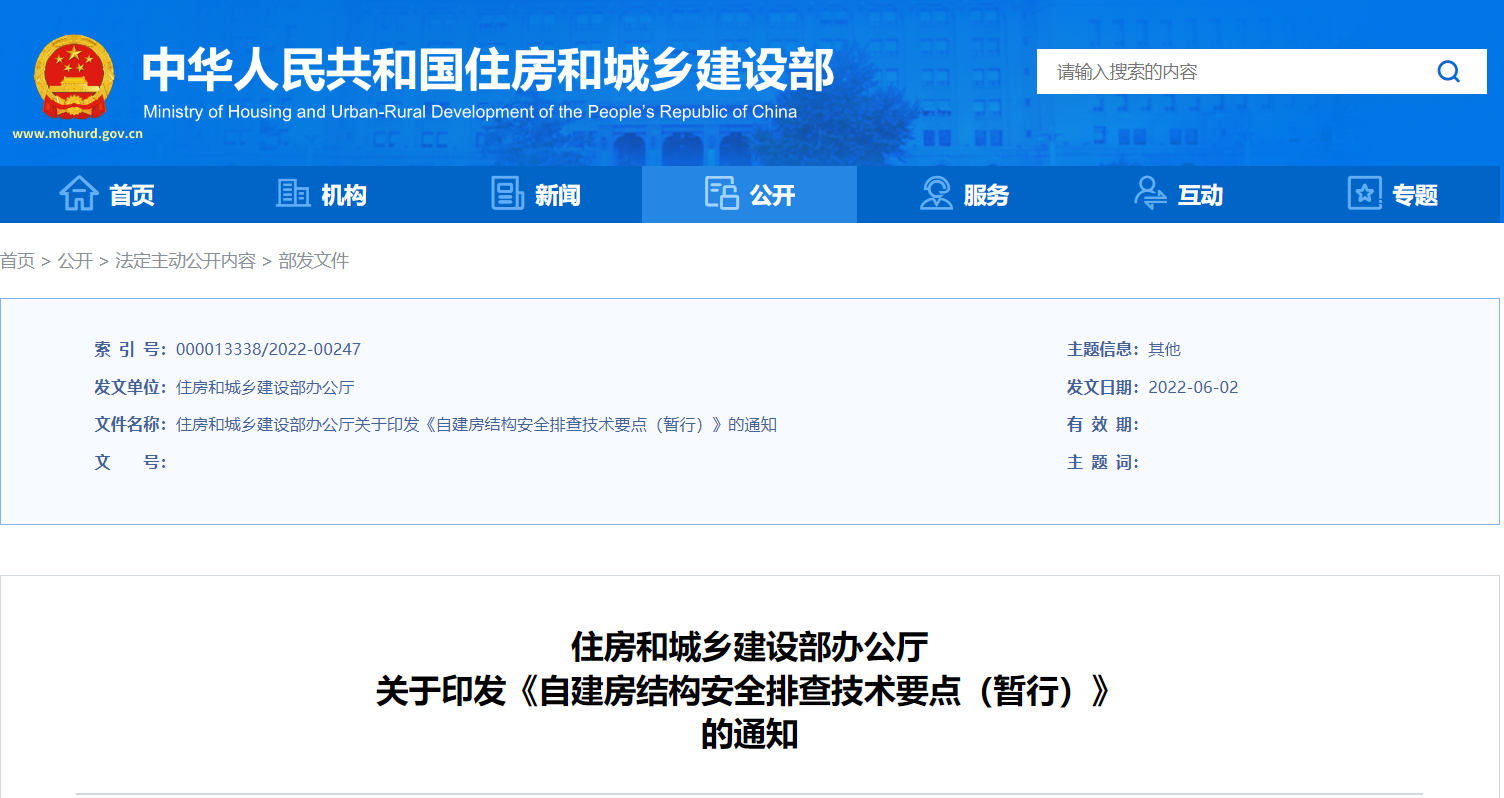
Task: Open the 法定主动公开内容 breadcrumb link
Action: click(x=185, y=261)
